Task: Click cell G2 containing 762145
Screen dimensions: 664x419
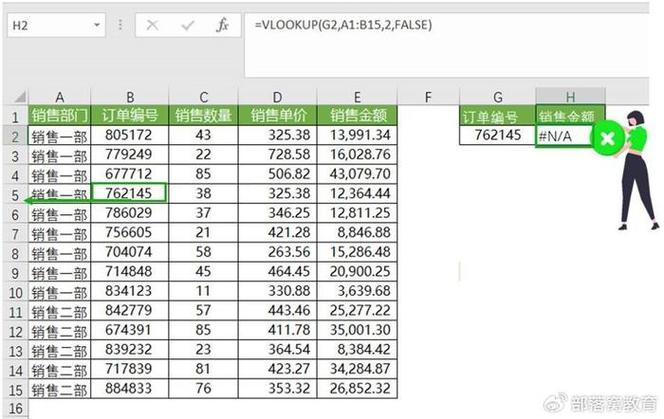Action: (497, 134)
